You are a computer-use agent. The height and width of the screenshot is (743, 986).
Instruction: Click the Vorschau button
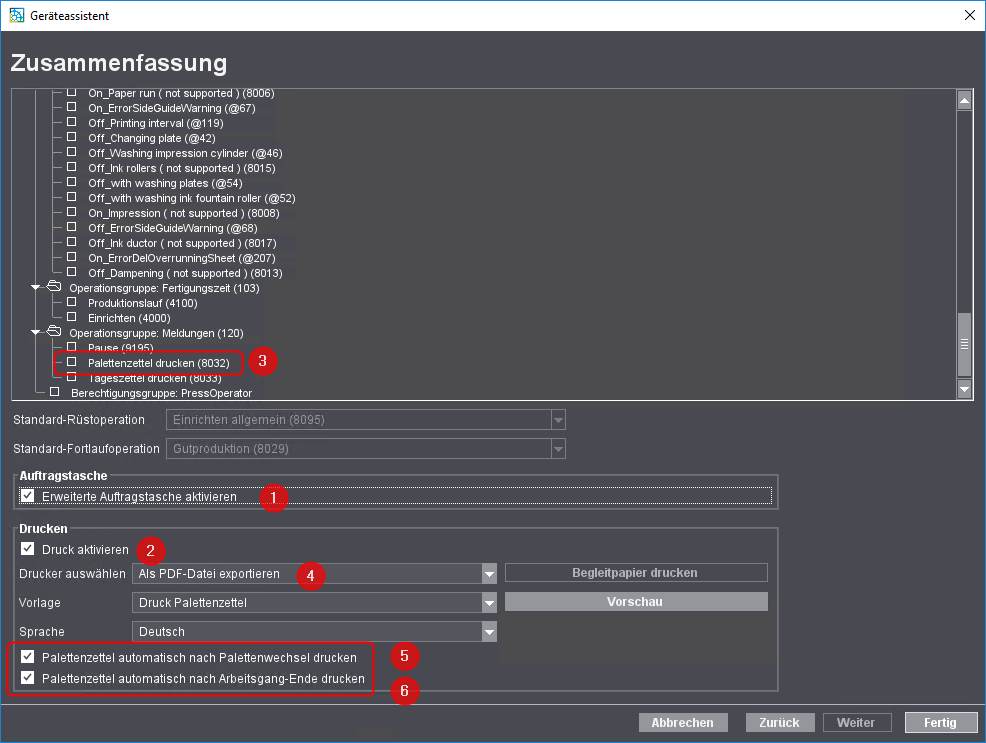pos(636,602)
